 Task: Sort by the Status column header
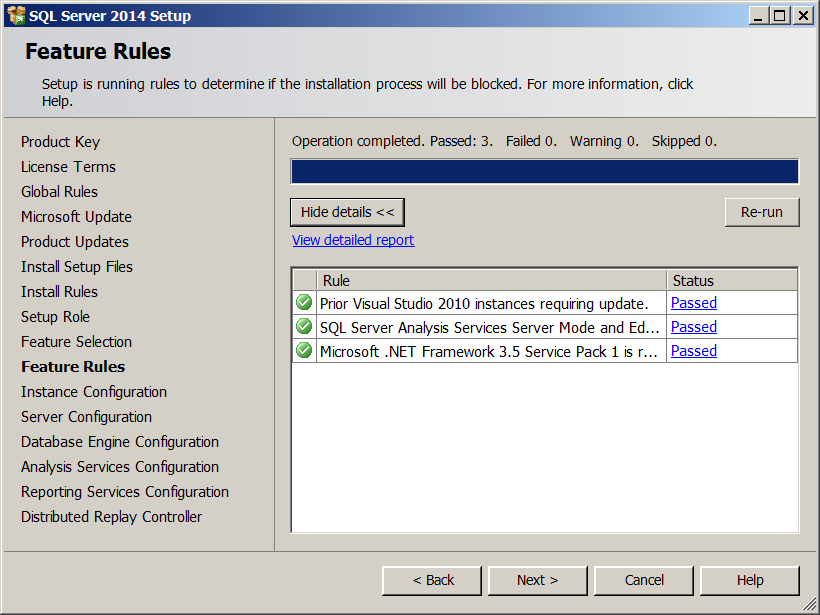click(x=731, y=280)
